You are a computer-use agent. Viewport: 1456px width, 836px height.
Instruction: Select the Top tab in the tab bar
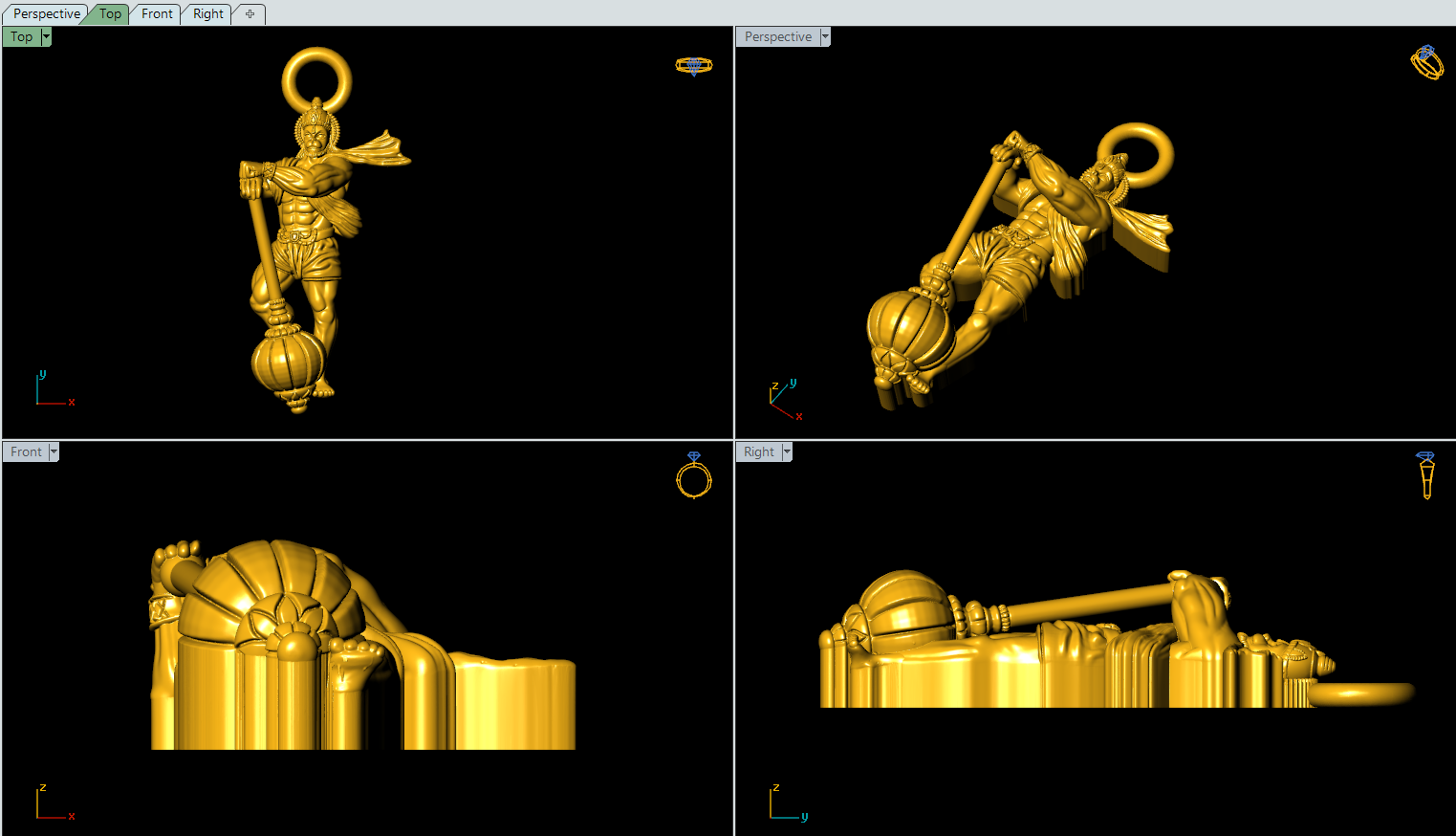(110, 14)
